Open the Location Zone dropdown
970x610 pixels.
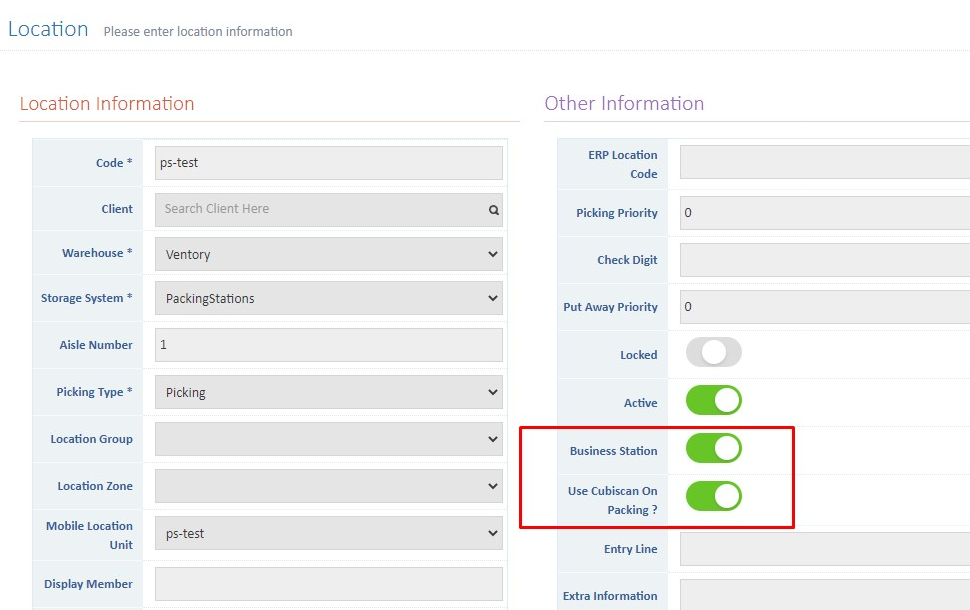click(328, 486)
